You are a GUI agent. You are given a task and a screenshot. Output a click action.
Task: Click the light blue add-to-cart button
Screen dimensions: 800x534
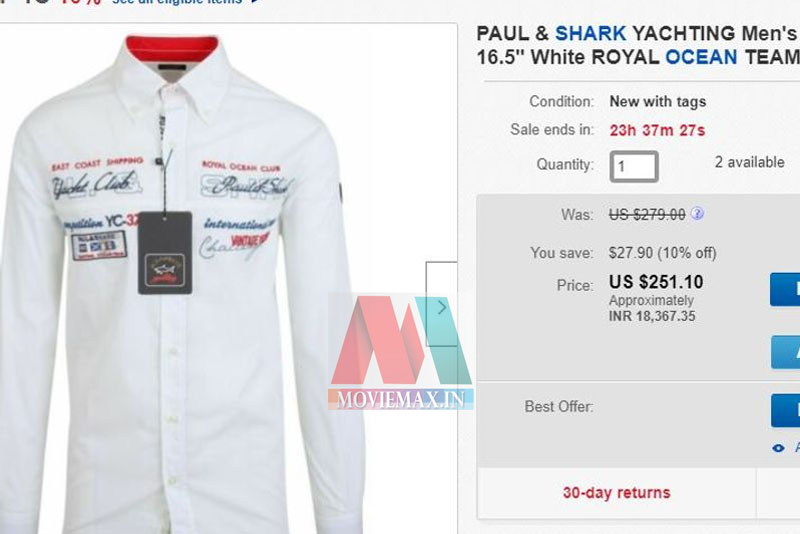coord(786,352)
